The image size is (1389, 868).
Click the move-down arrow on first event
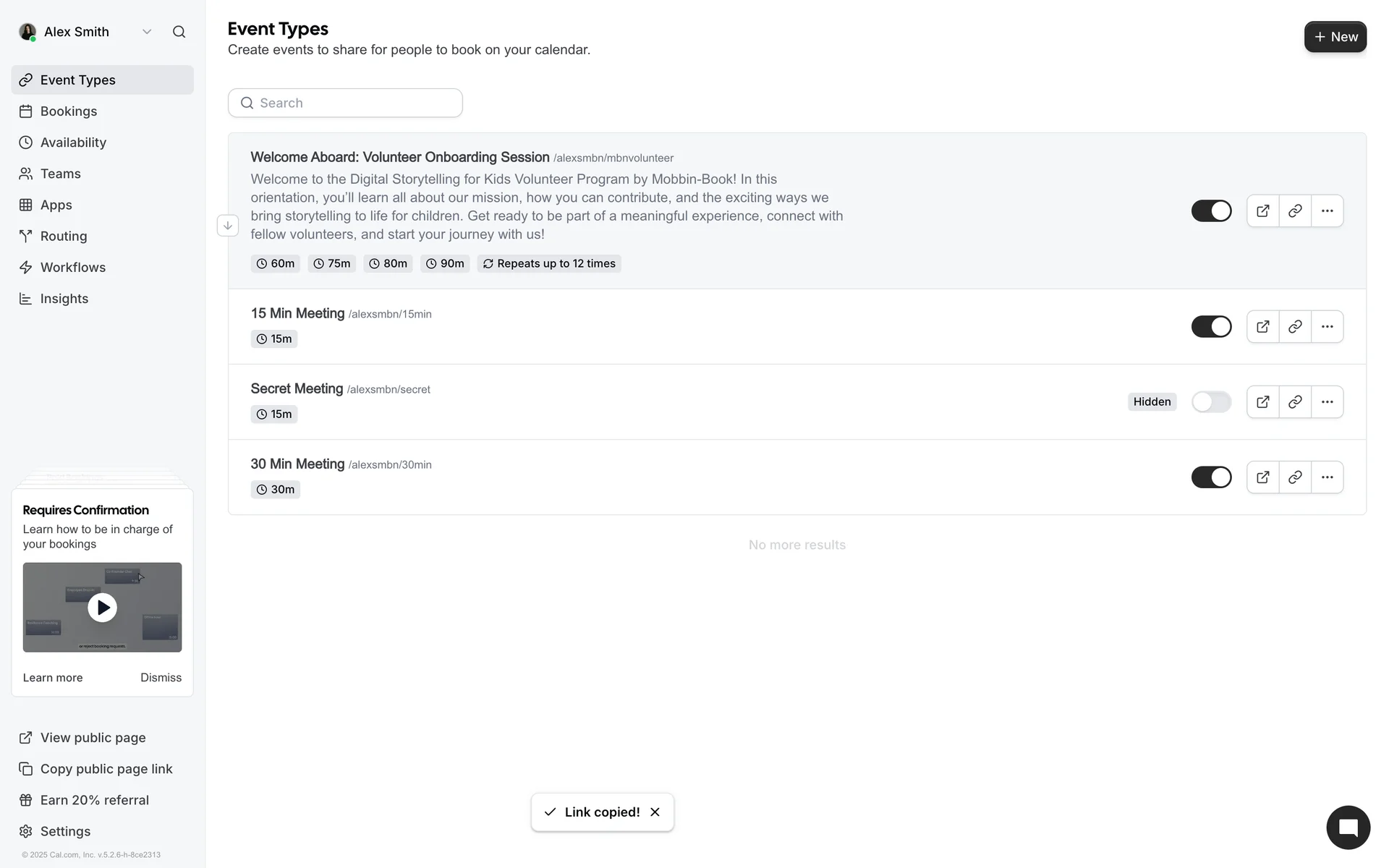[228, 226]
